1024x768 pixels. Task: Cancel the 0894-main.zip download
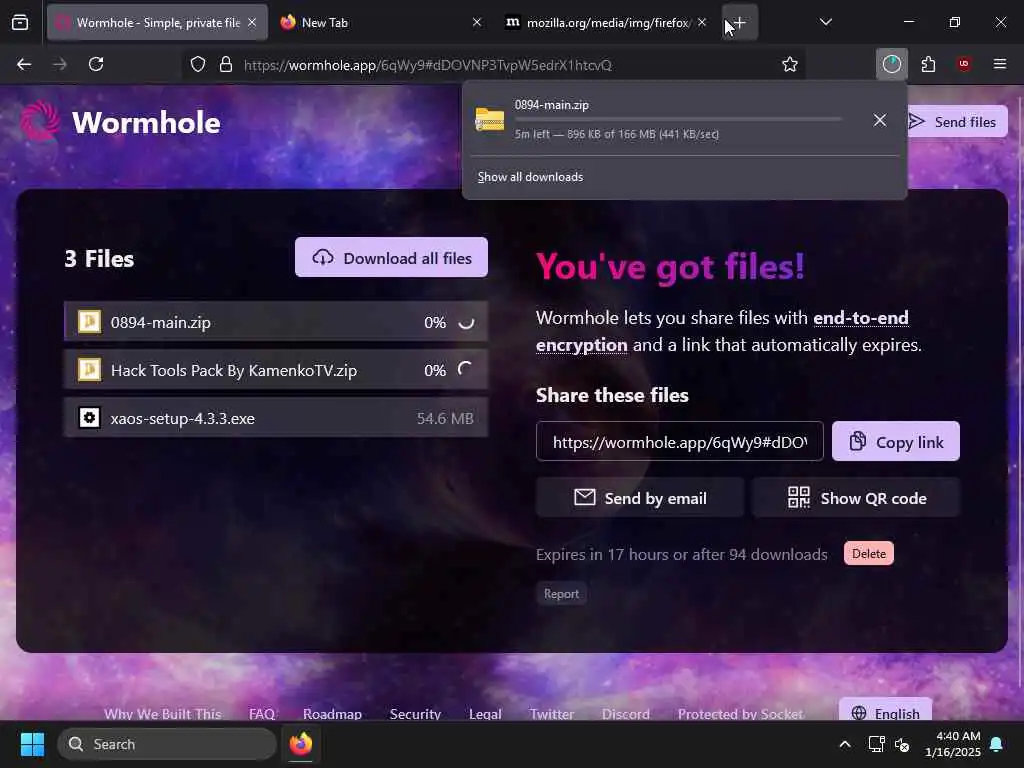[880, 120]
